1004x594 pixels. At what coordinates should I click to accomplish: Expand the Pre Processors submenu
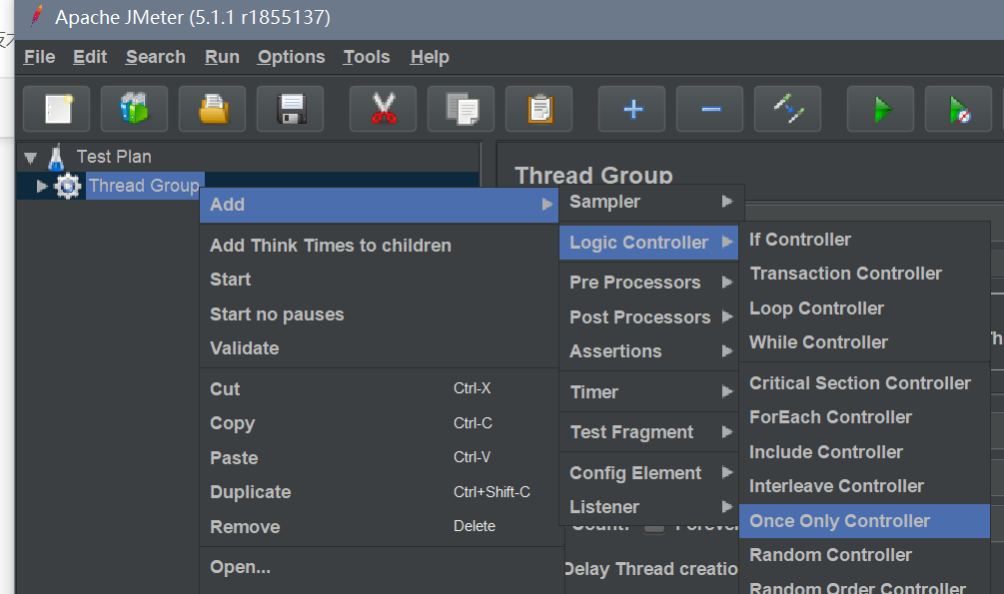(649, 282)
